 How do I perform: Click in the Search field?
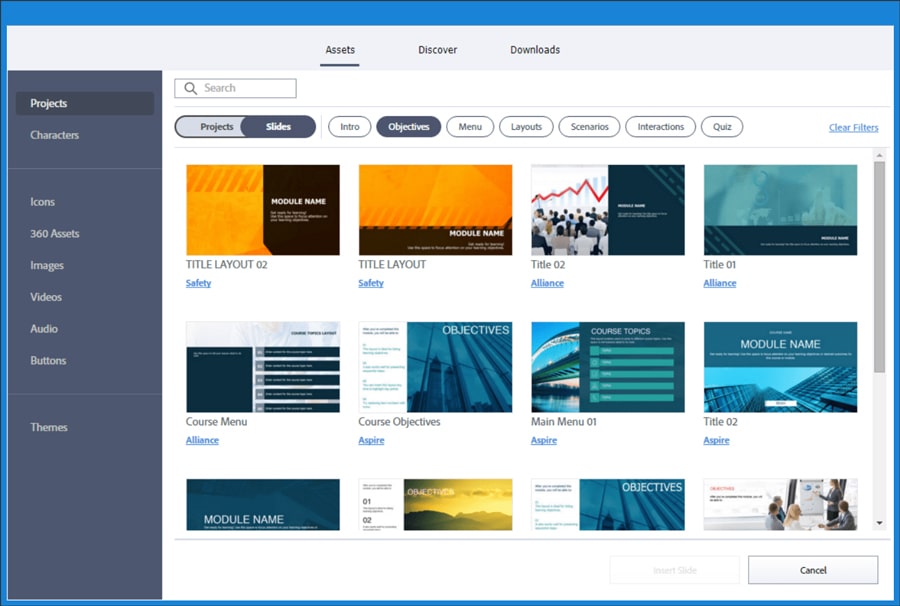pos(235,88)
